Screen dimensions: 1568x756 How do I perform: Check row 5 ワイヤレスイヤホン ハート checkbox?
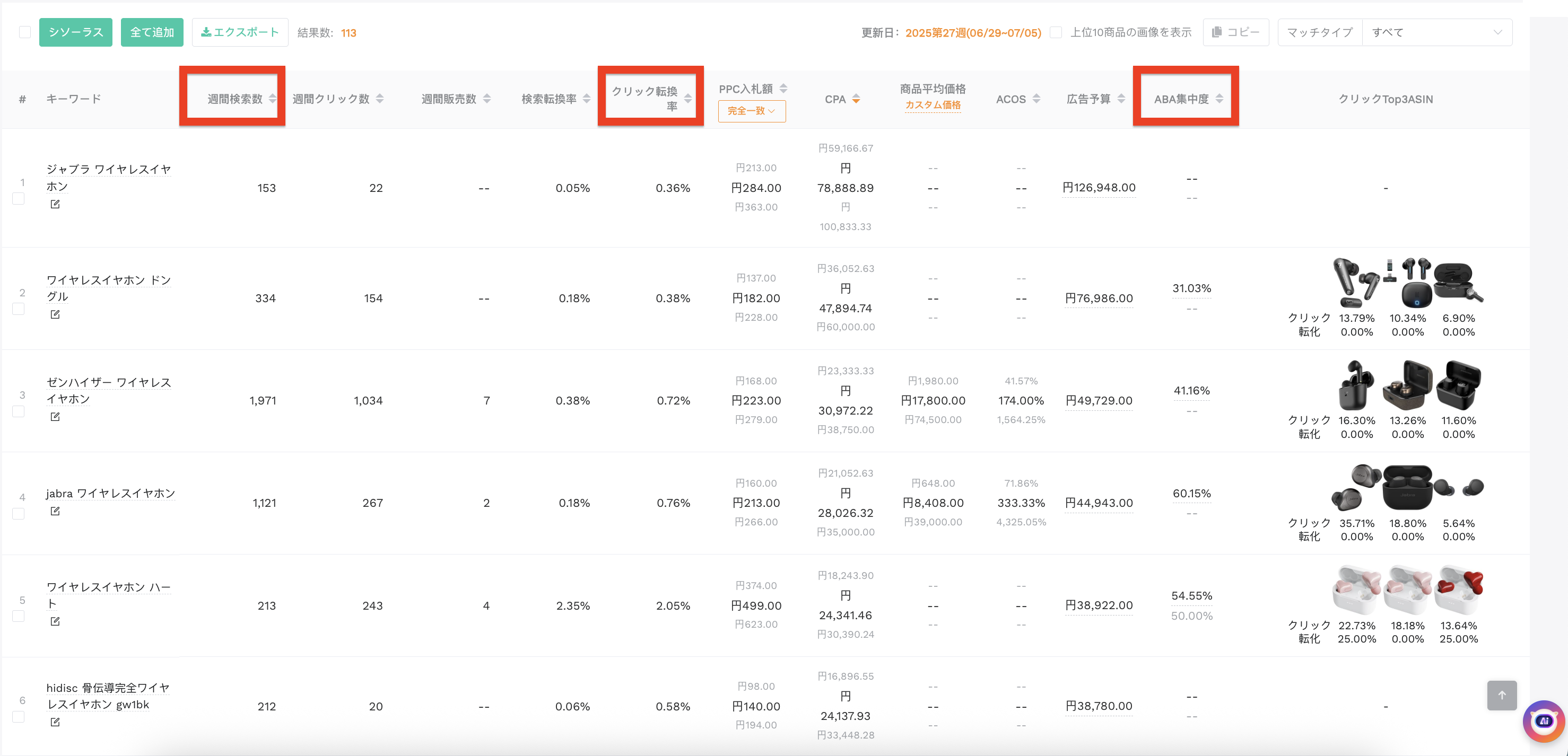19,616
